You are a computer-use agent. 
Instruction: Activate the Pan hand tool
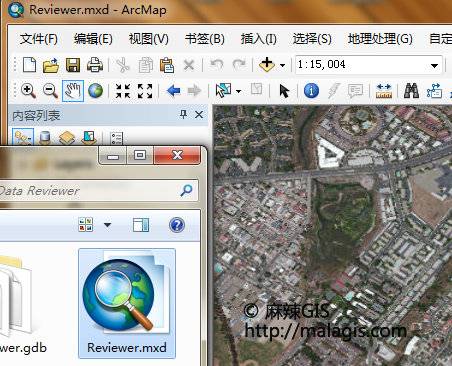(73, 91)
